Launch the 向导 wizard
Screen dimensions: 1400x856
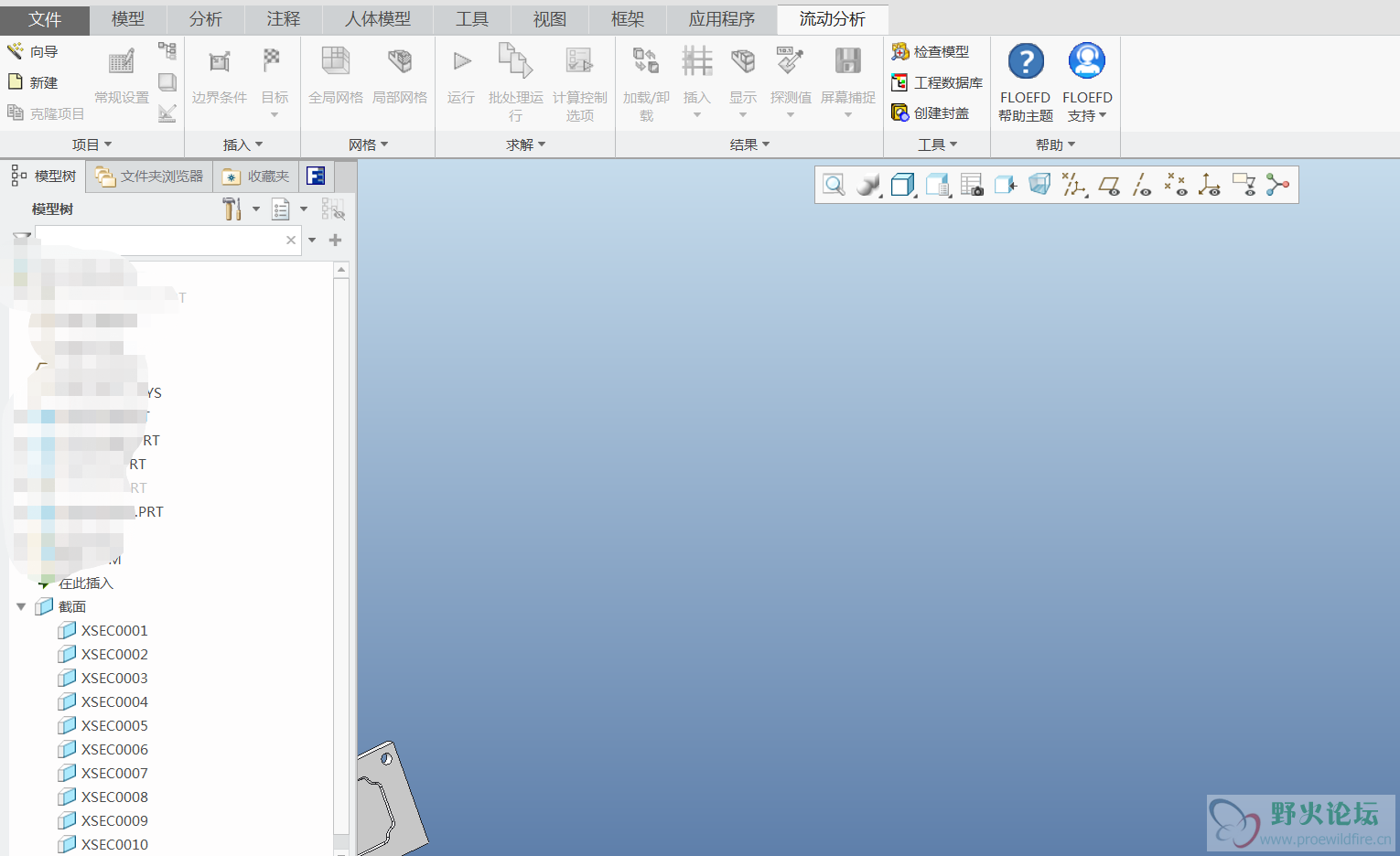33,52
